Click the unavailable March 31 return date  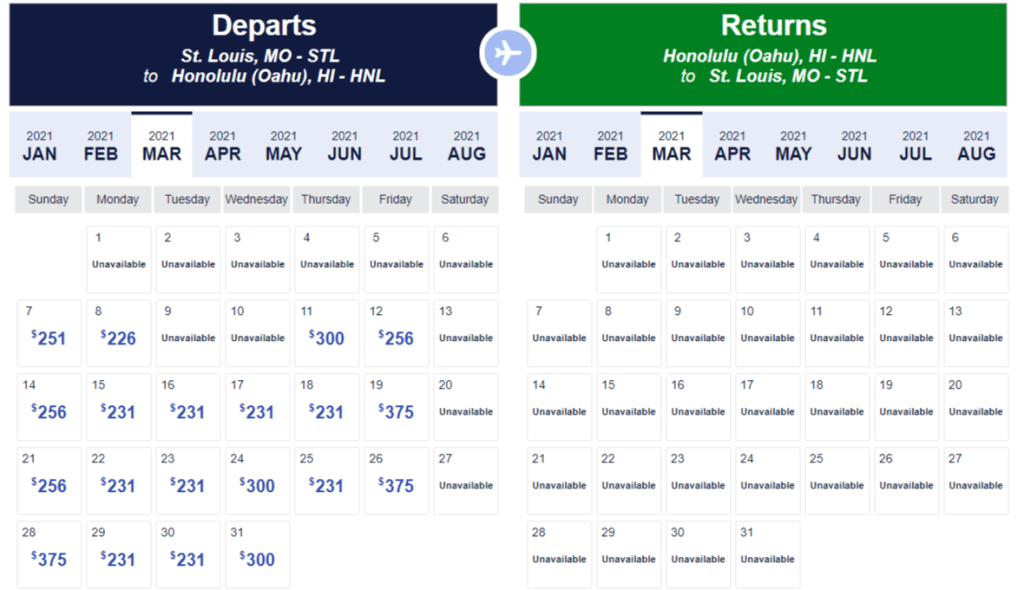767,554
